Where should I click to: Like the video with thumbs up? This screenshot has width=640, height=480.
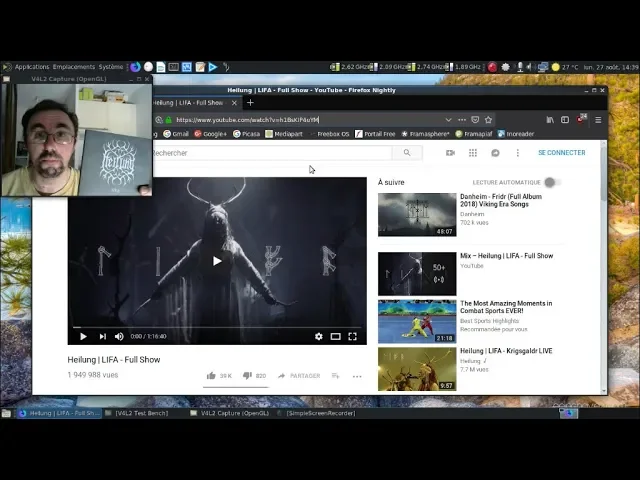(211, 376)
